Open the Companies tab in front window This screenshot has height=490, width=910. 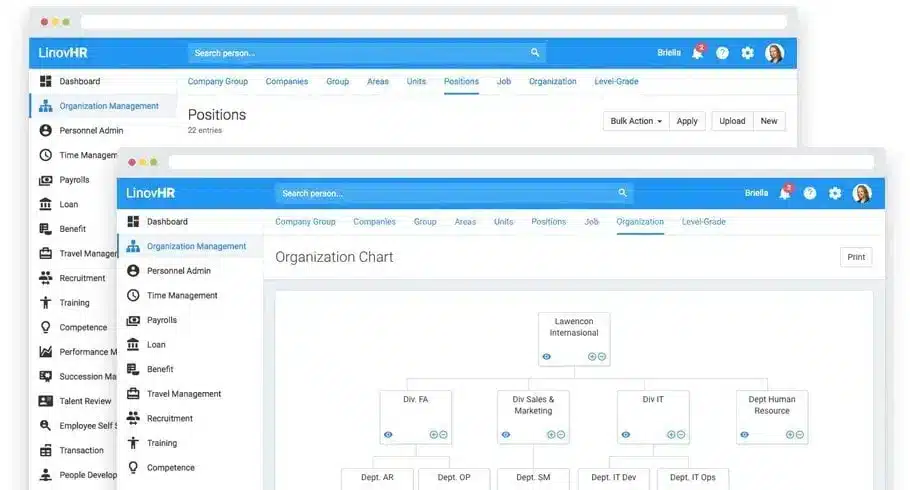[374, 222]
